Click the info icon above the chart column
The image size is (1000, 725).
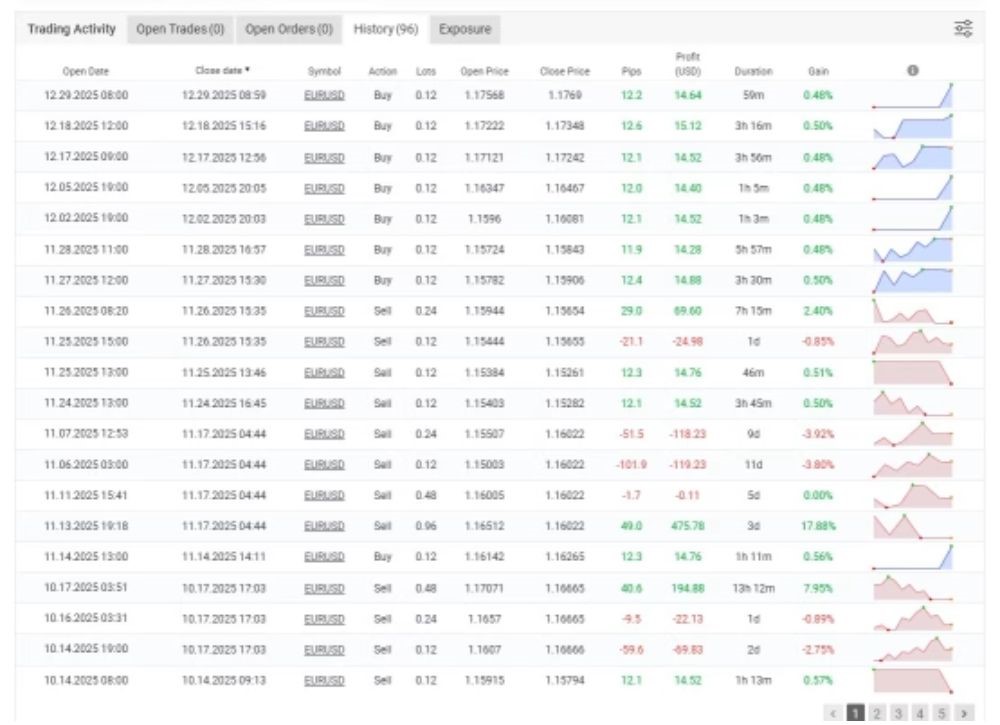[913, 71]
